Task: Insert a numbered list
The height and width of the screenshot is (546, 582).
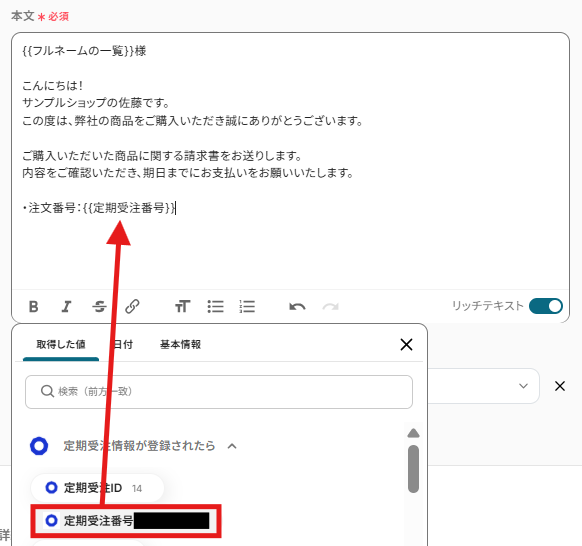Action: (x=247, y=307)
